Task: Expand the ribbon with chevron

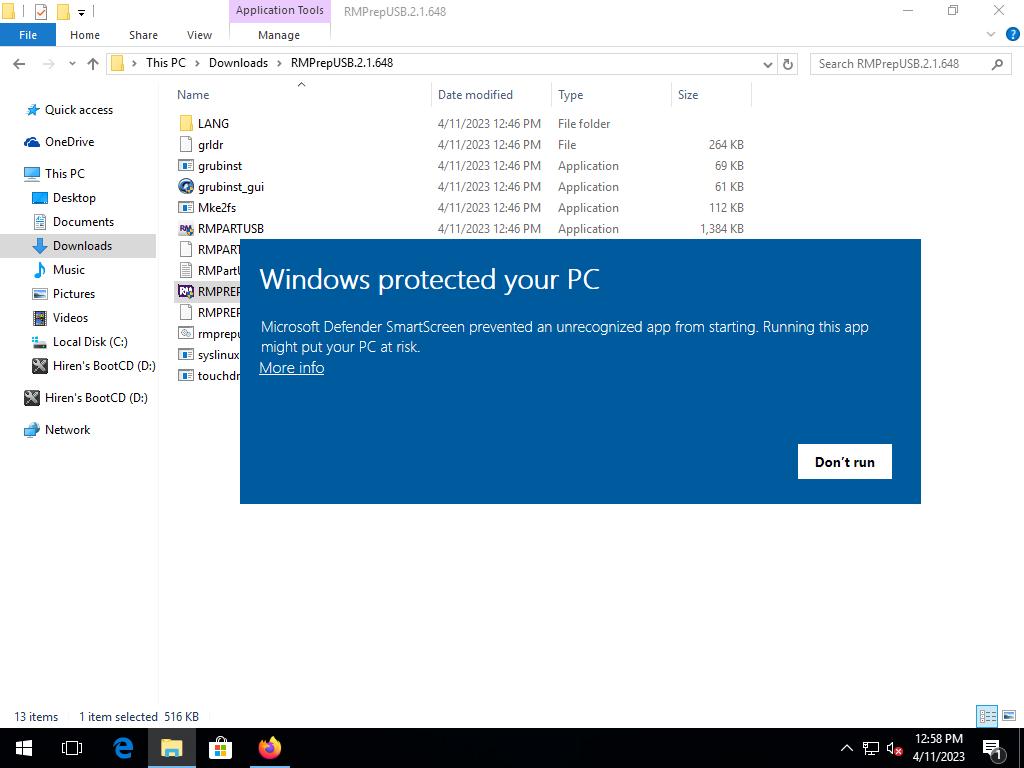Action: tap(991, 34)
